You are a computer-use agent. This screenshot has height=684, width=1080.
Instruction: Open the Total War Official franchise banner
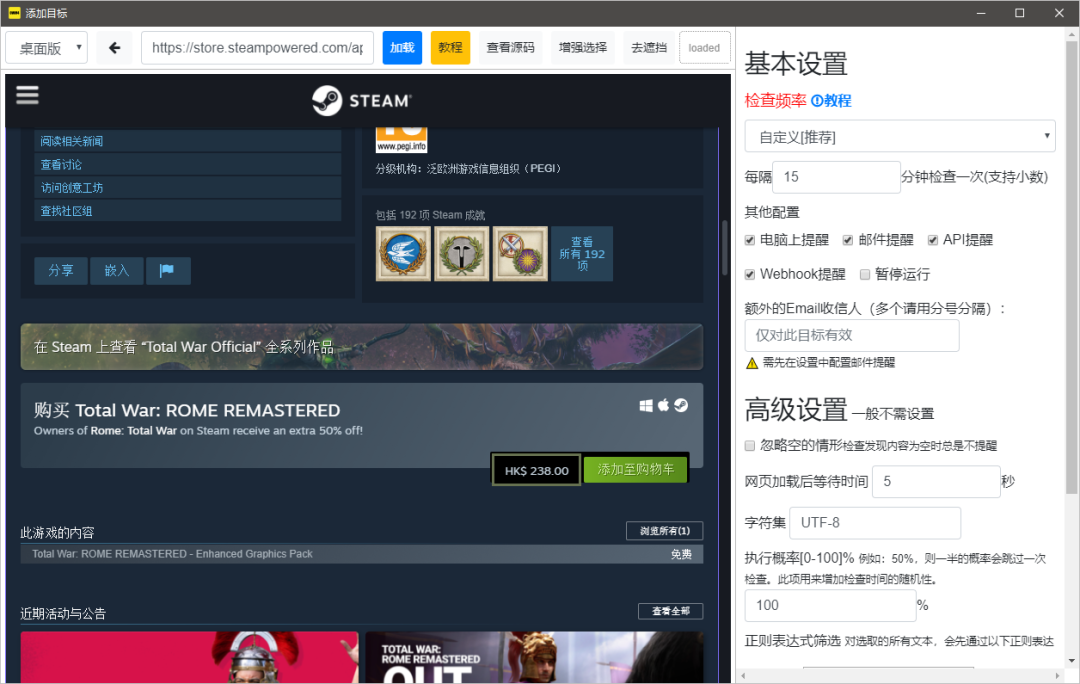tap(362, 346)
